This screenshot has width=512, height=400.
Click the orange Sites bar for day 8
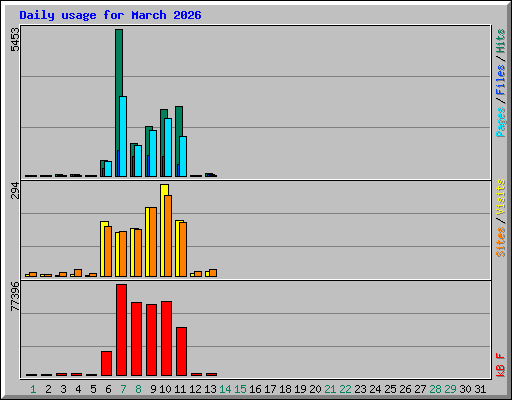[x=138, y=253]
